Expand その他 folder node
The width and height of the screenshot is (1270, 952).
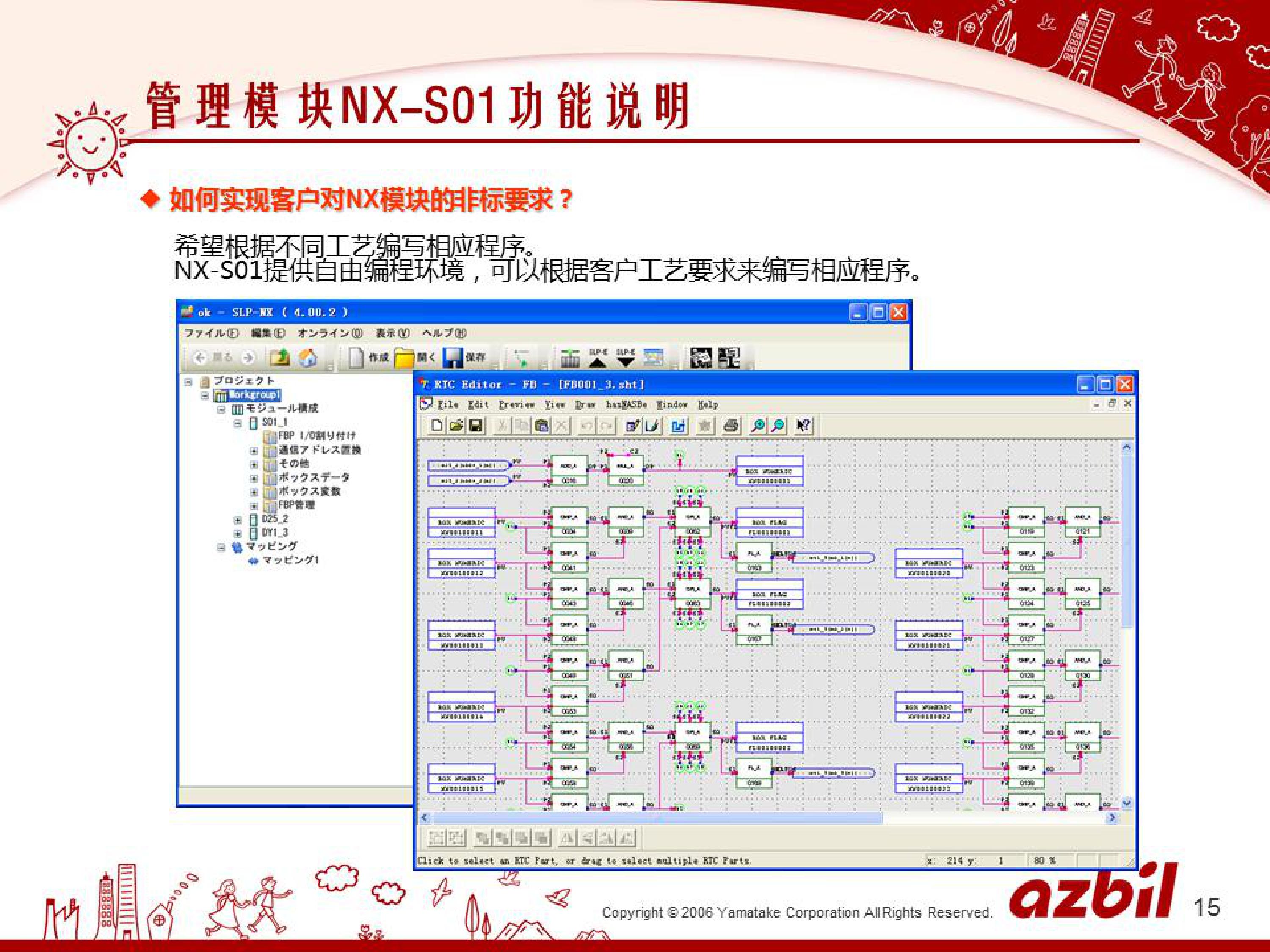pos(254,464)
